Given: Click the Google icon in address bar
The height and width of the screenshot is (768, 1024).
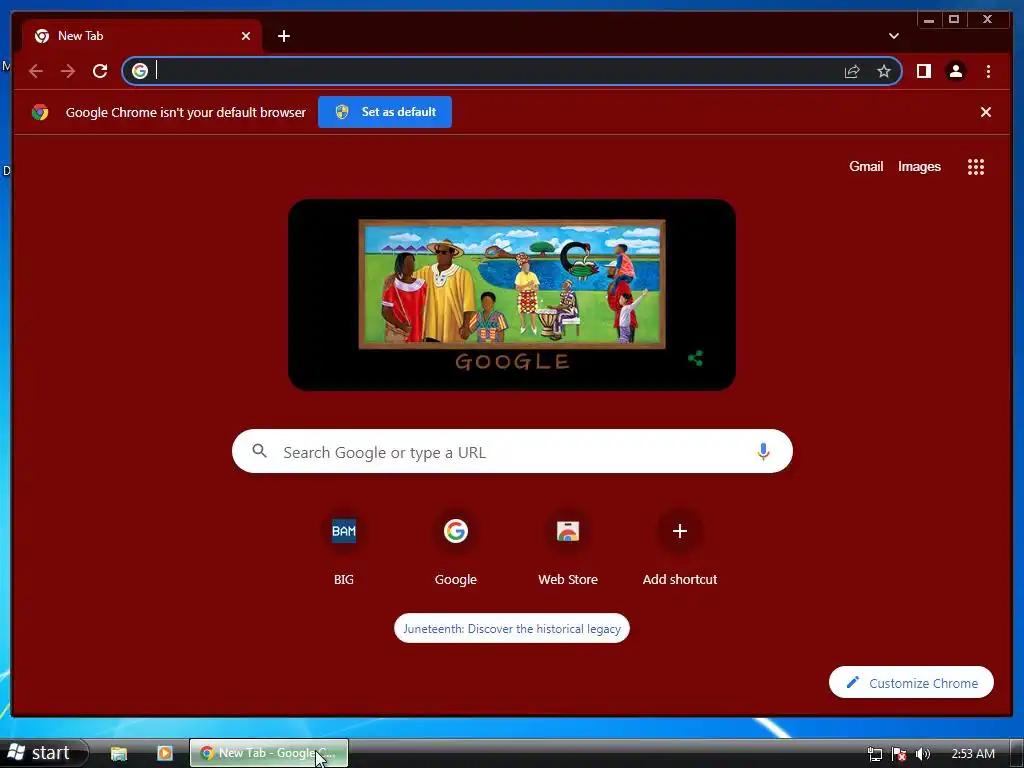Looking at the screenshot, I should tap(140, 71).
